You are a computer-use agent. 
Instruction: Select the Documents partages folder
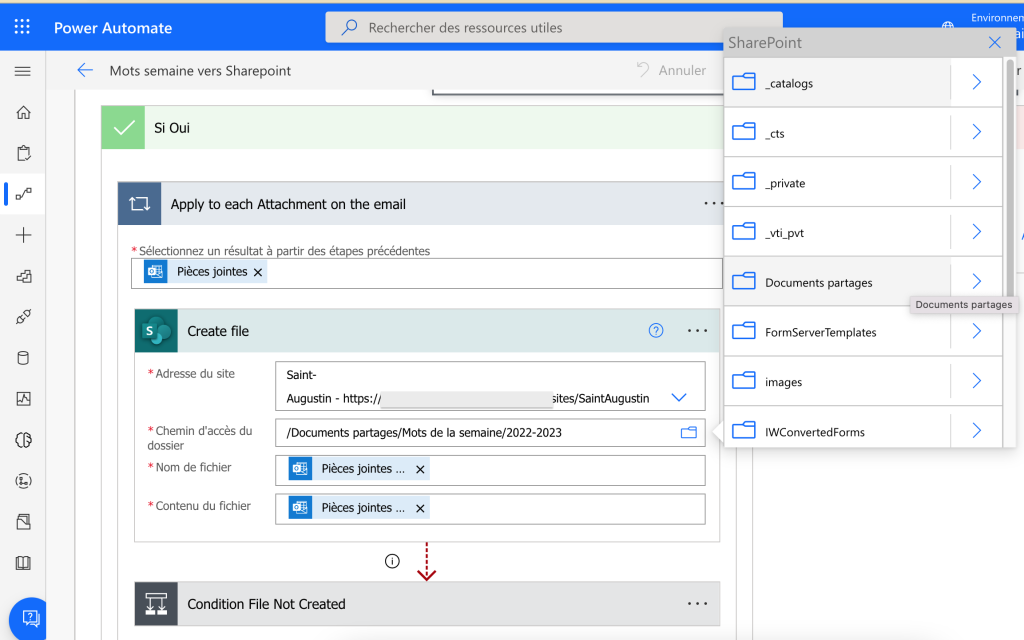[x=837, y=281]
